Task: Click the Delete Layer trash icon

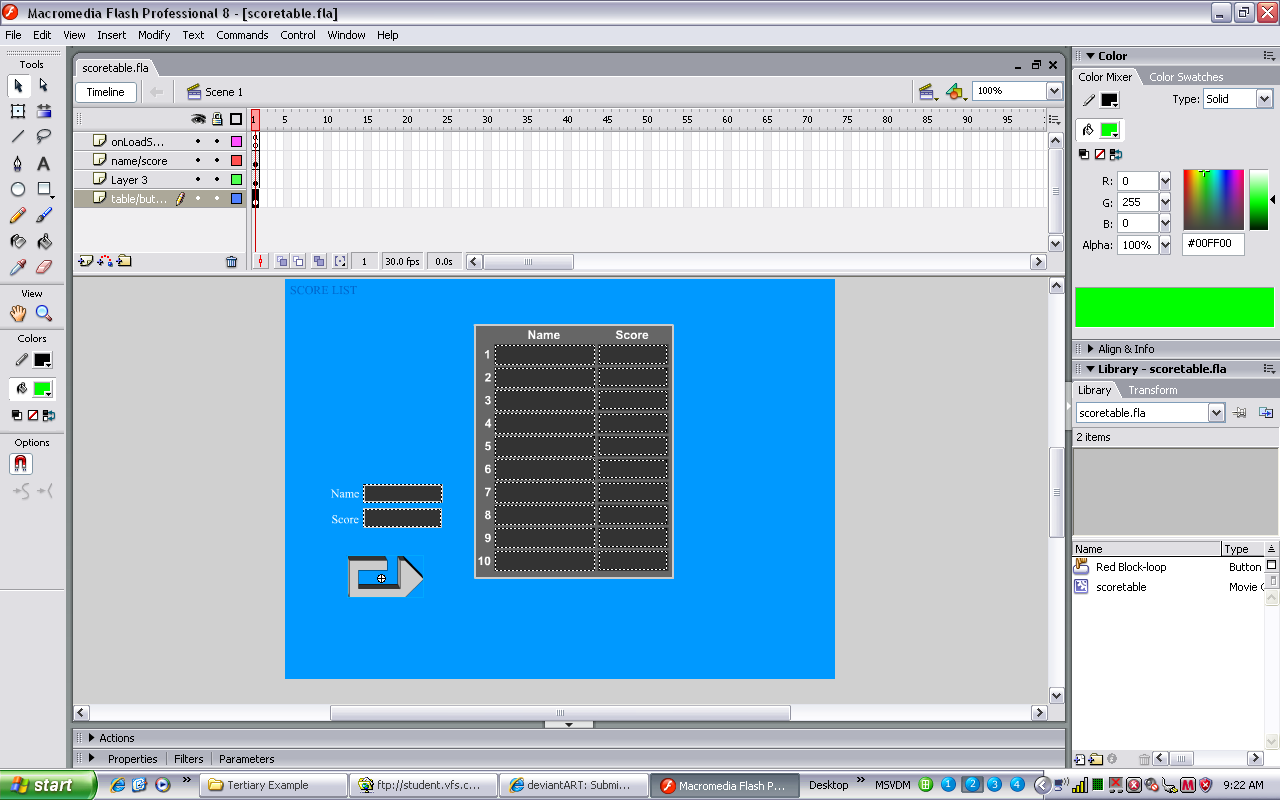Action: [232, 262]
